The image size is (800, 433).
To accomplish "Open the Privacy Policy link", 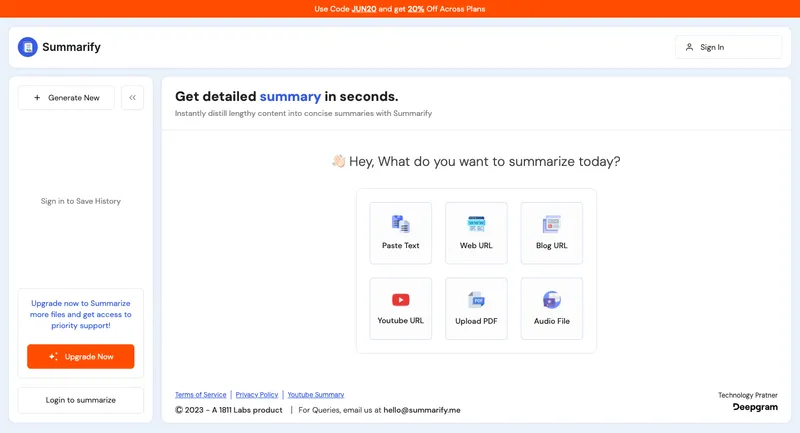I will pos(257,395).
